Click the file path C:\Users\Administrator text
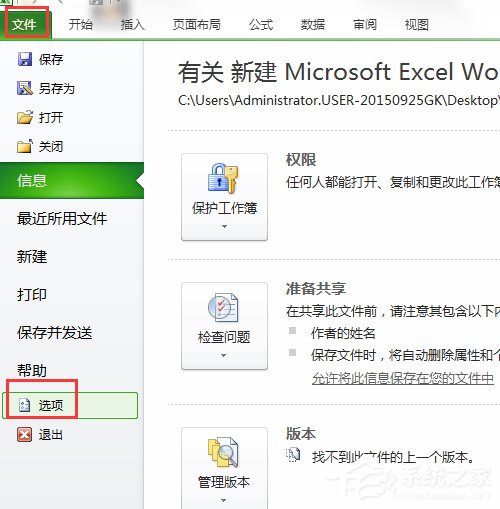 tap(339, 100)
